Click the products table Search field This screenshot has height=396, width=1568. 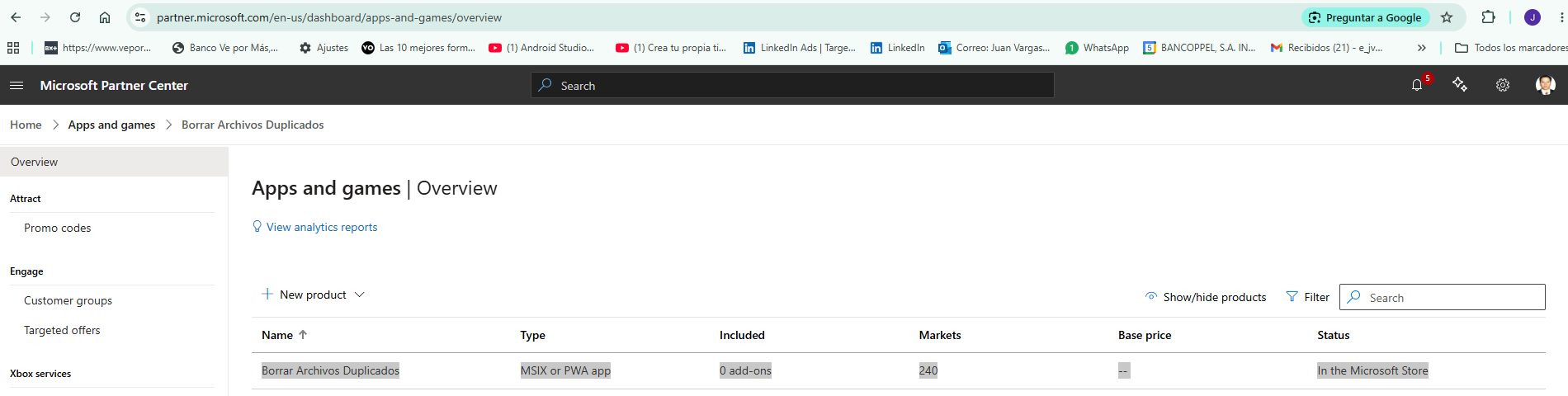click(1442, 297)
